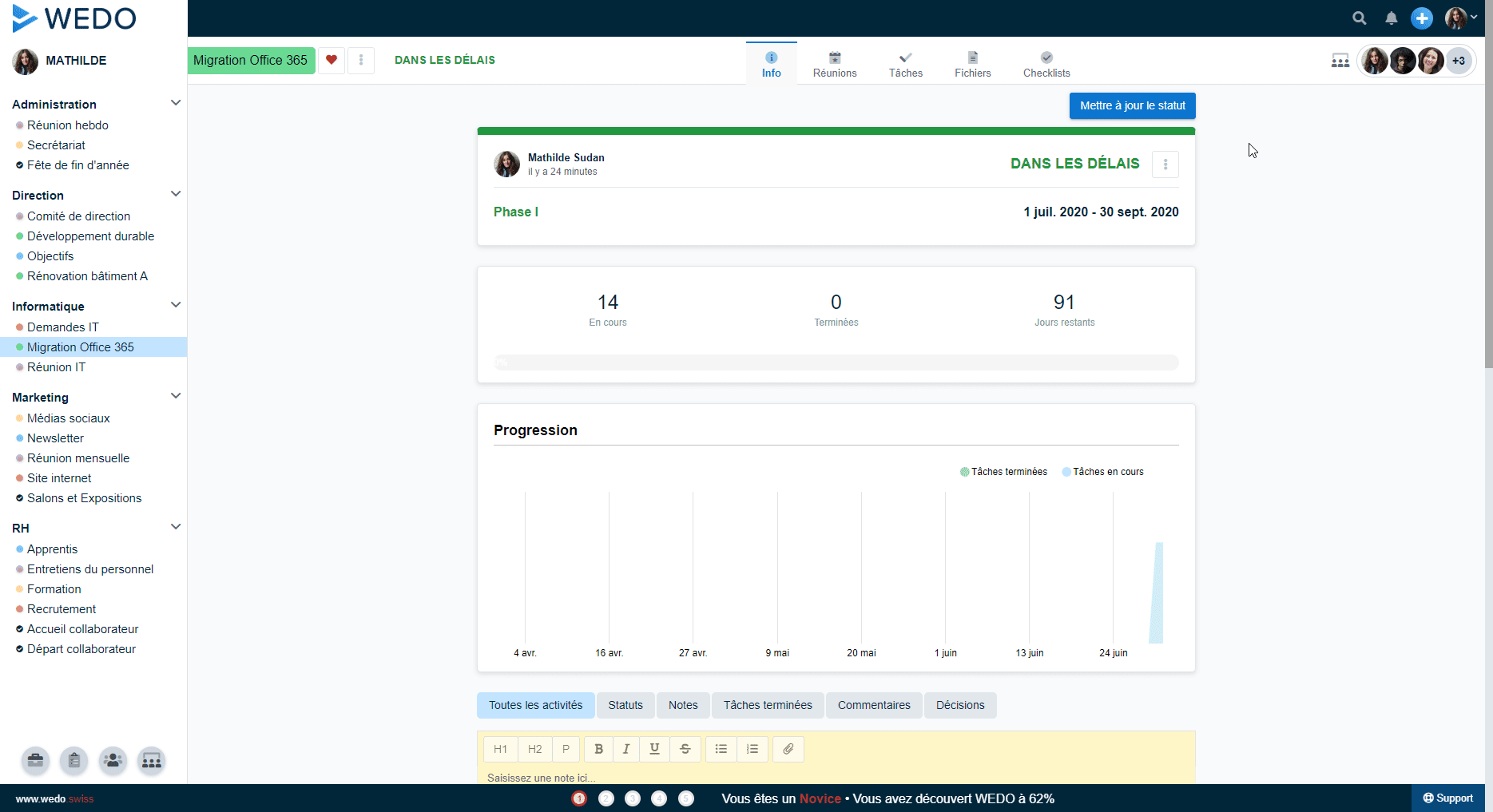Collapse the RH section
This screenshot has height=812, width=1493.
(x=176, y=527)
